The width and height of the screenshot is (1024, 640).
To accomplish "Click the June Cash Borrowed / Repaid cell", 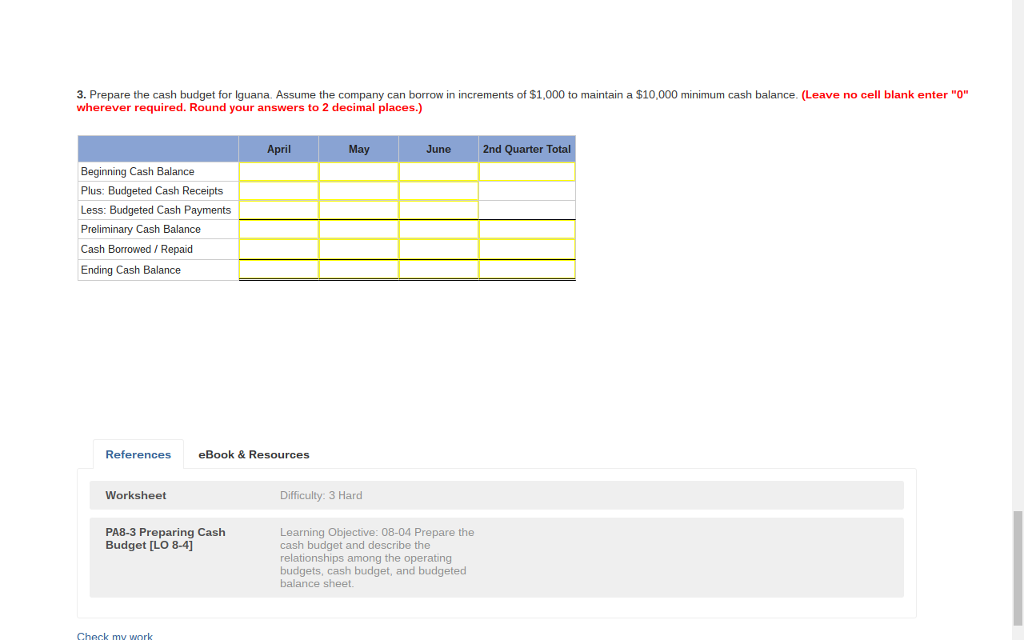I will (438, 249).
